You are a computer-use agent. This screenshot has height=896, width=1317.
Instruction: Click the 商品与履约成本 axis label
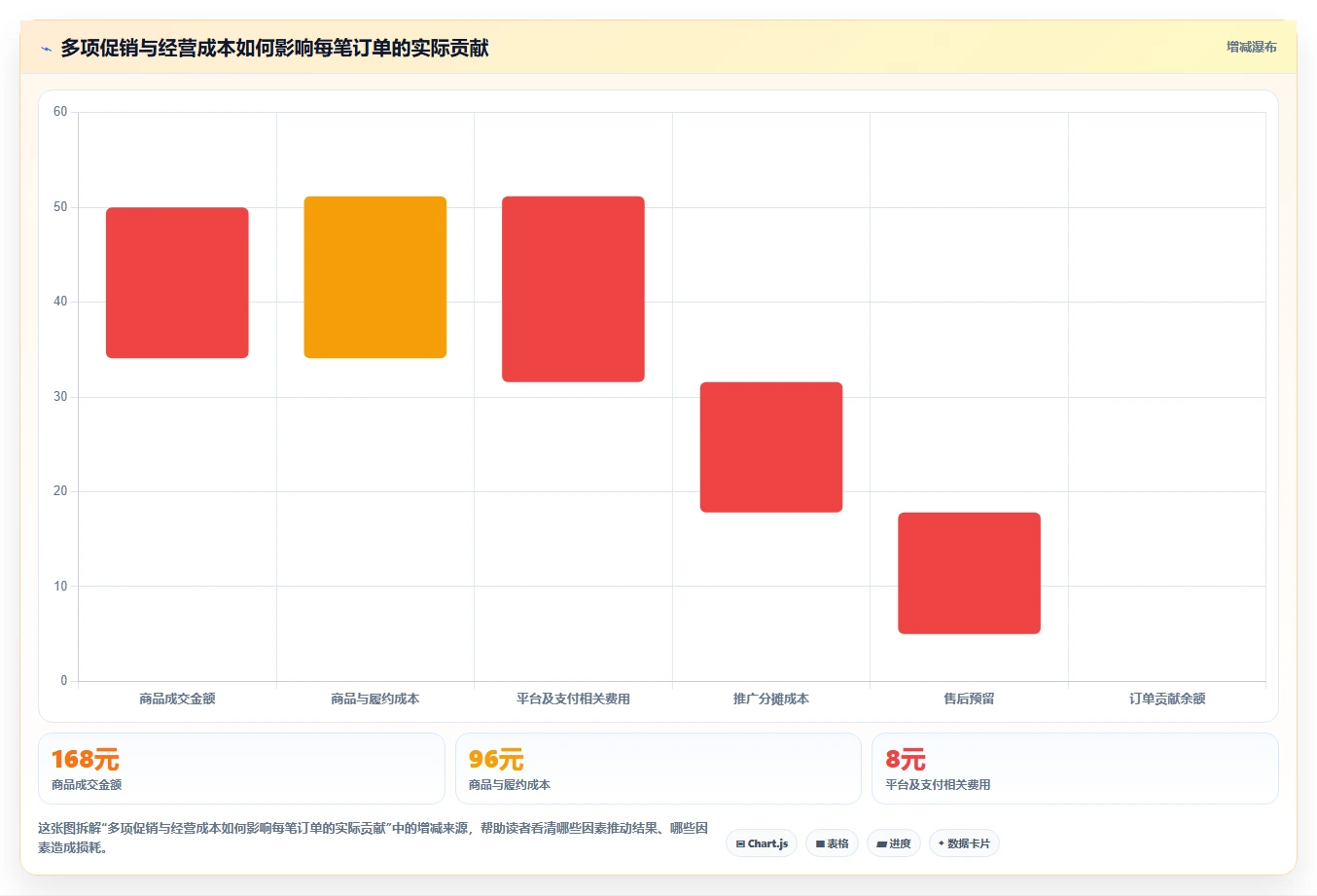tap(375, 699)
